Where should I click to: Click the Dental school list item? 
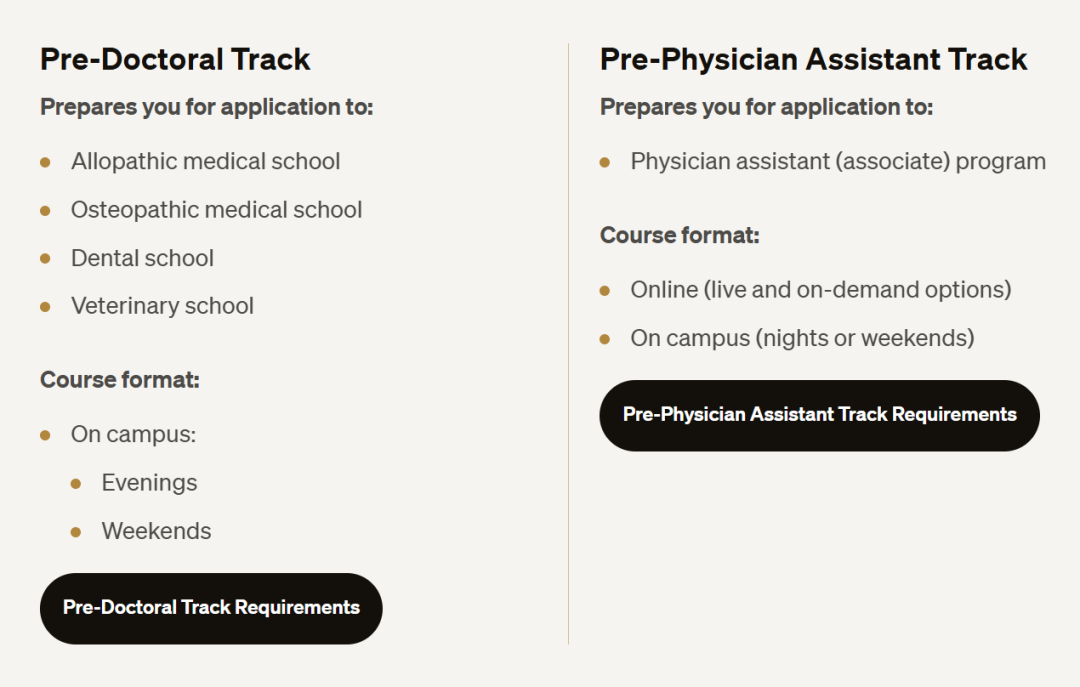[142, 258]
